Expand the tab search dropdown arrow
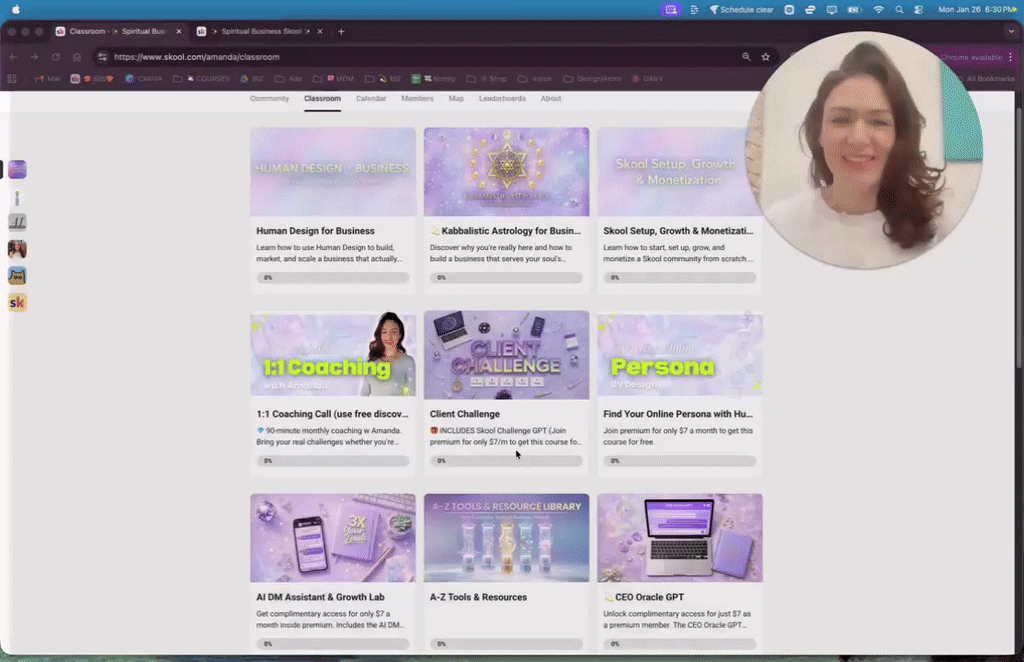The image size is (1024, 662). [1011, 31]
